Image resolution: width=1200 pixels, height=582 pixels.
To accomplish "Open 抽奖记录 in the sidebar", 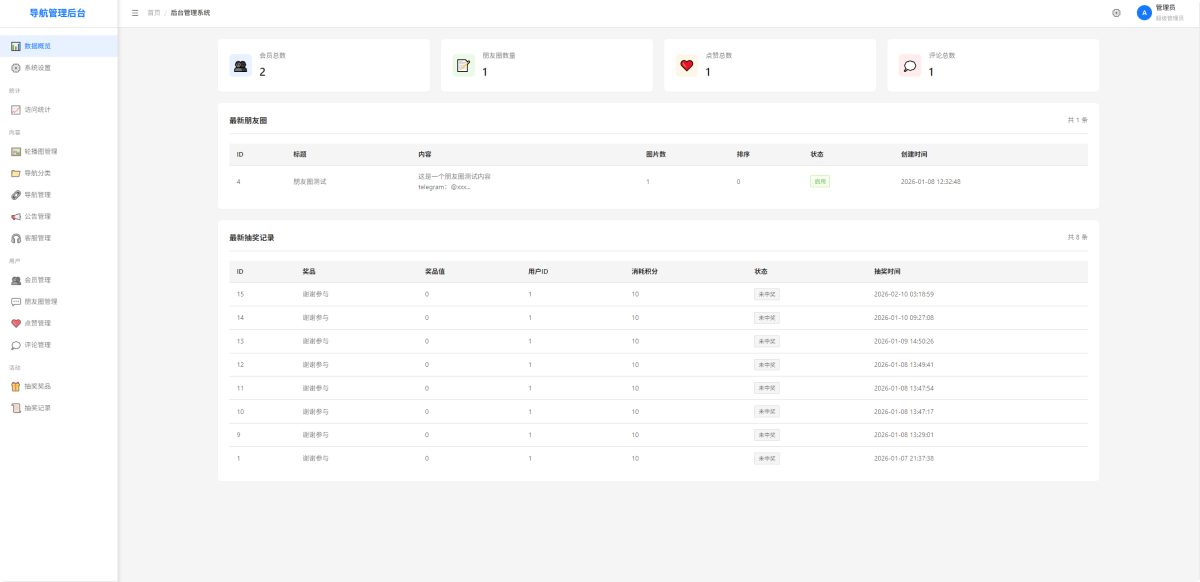I will (58, 408).
